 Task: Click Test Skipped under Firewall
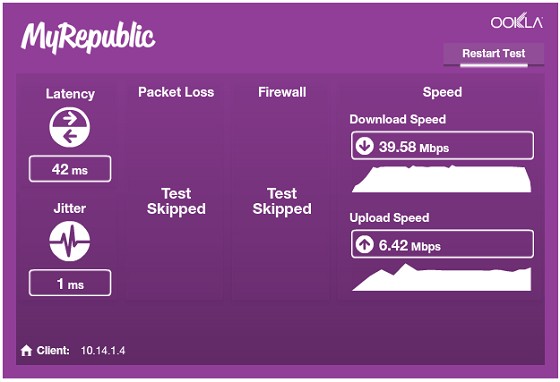pos(282,201)
